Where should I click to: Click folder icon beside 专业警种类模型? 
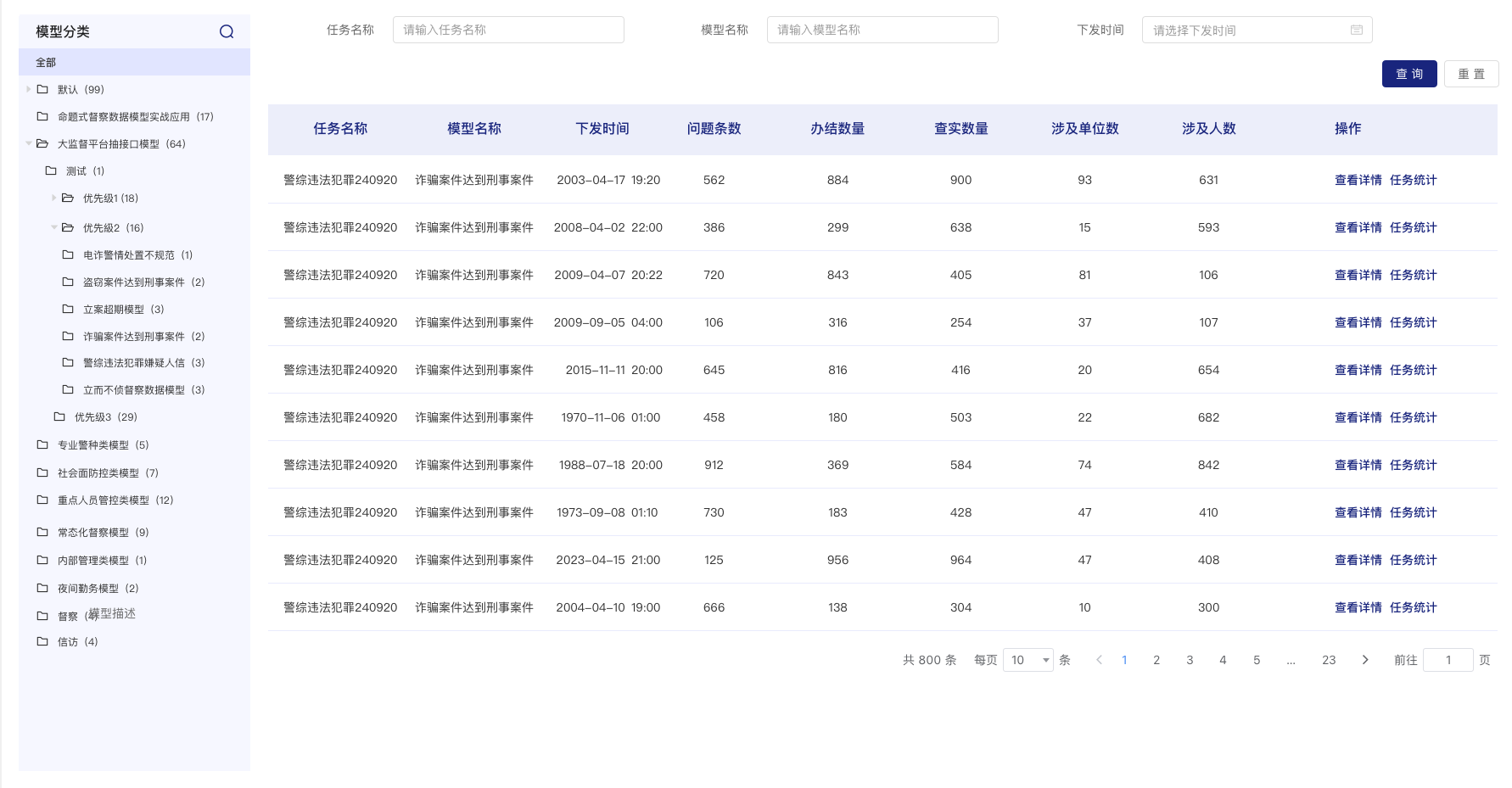42,445
